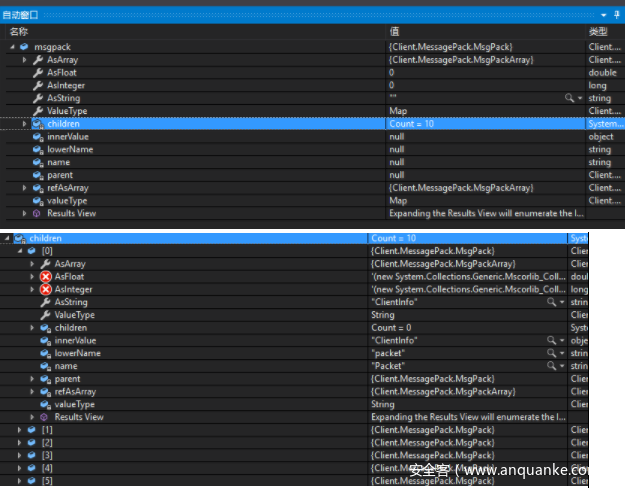Click wrench icon beside top AsArray property

(38, 60)
